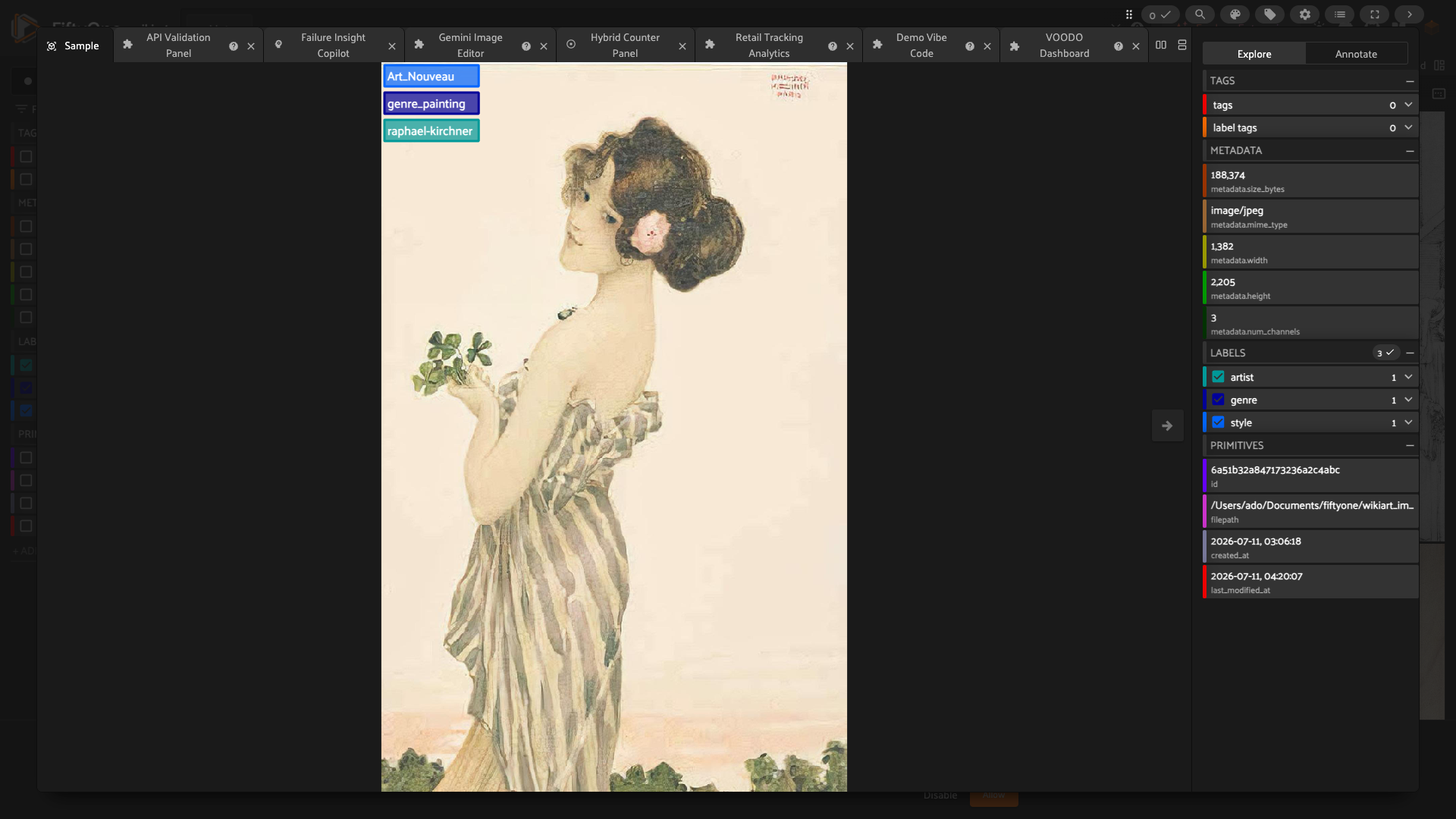This screenshot has width=1456, height=819.
Task: Switch to the Sample tab
Action: 74,45
